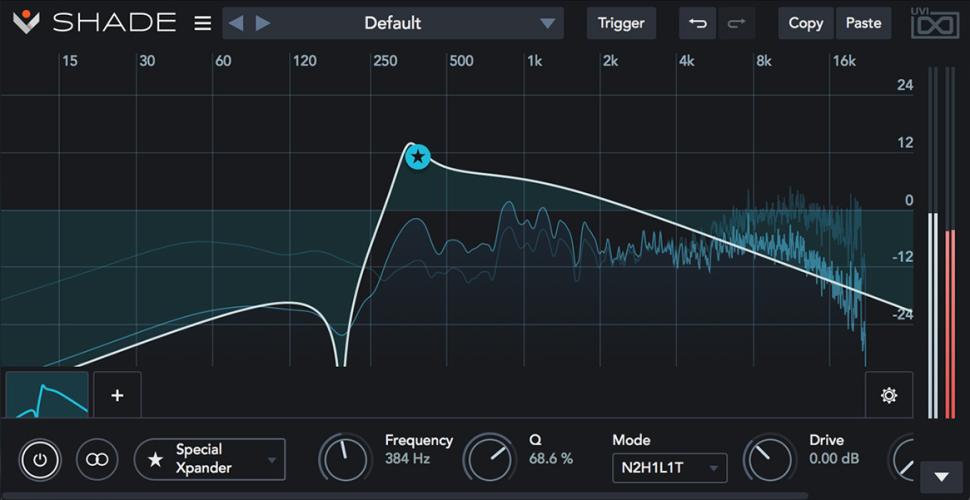This screenshot has height=500, width=970.
Task: Toggle the band power button
Action: point(40,460)
